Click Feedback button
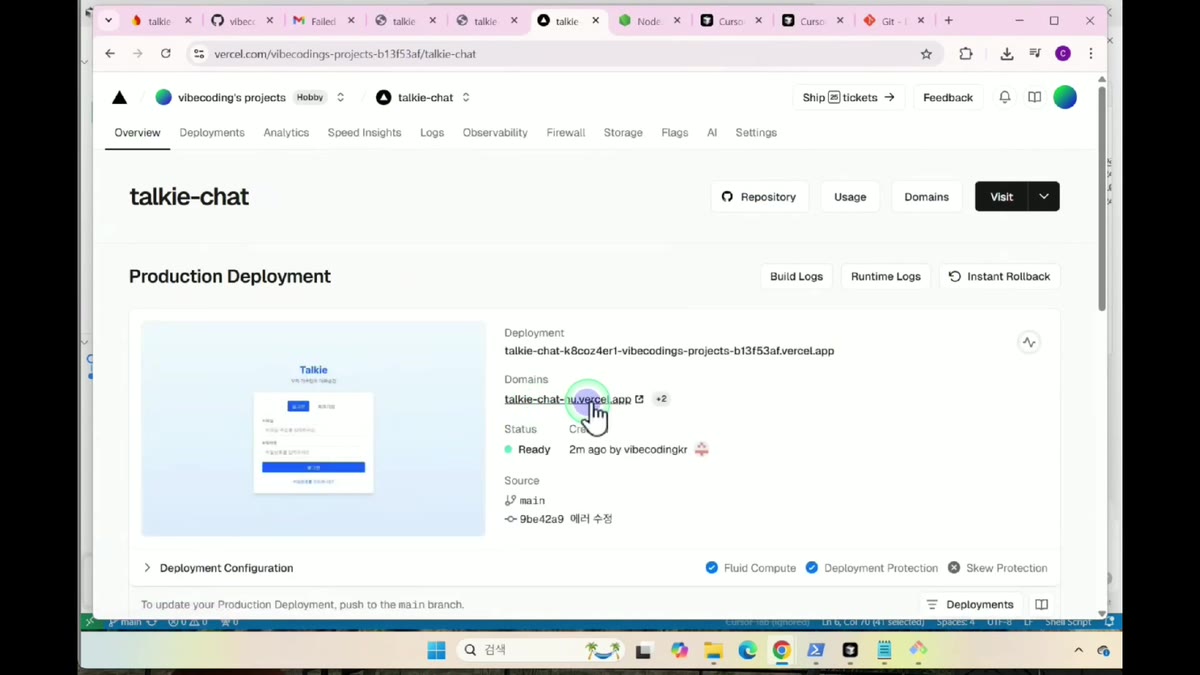This screenshot has width=1200, height=675. [948, 97]
